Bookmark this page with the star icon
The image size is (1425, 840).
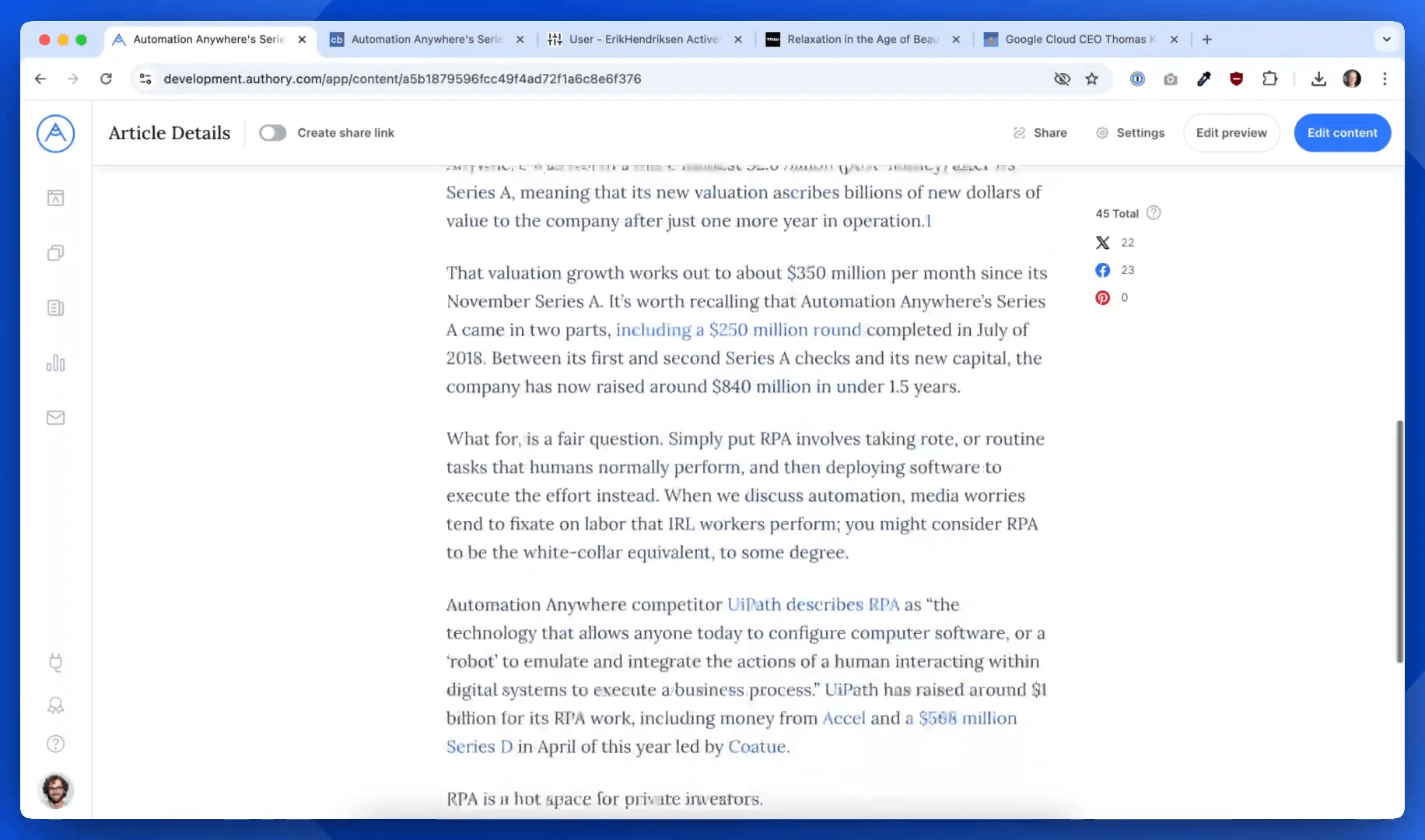pyautogui.click(x=1092, y=79)
